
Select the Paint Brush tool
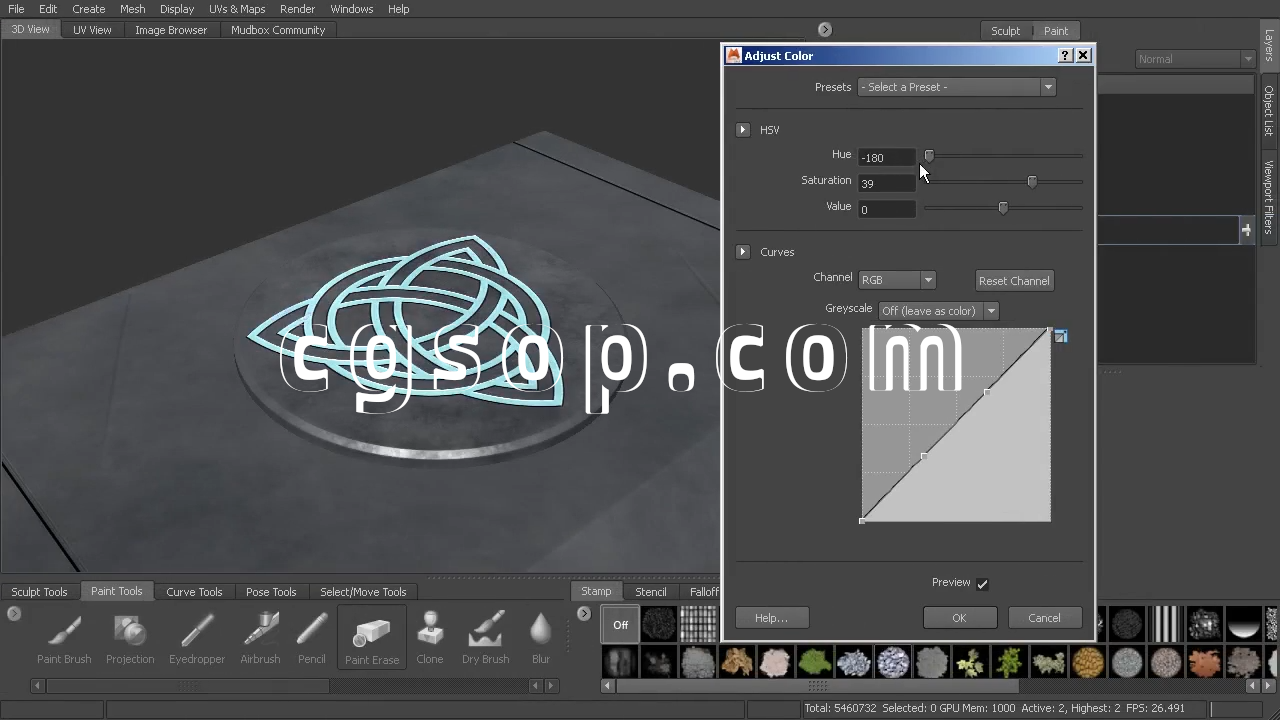pyautogui.click(x=64, y=638)
